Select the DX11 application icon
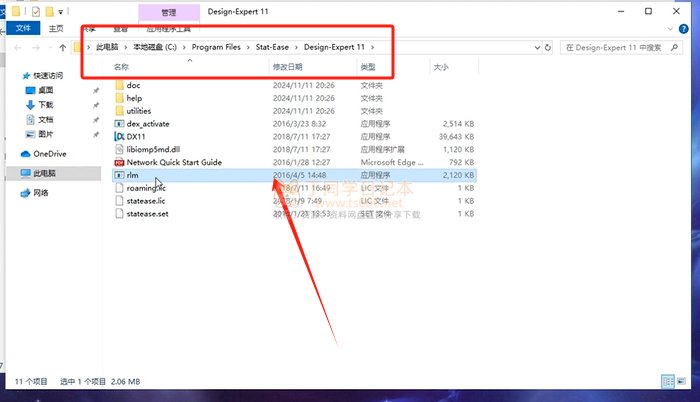The width and height of the screenshot is (700, 402). pyautogui.click(x=120, y=135)
